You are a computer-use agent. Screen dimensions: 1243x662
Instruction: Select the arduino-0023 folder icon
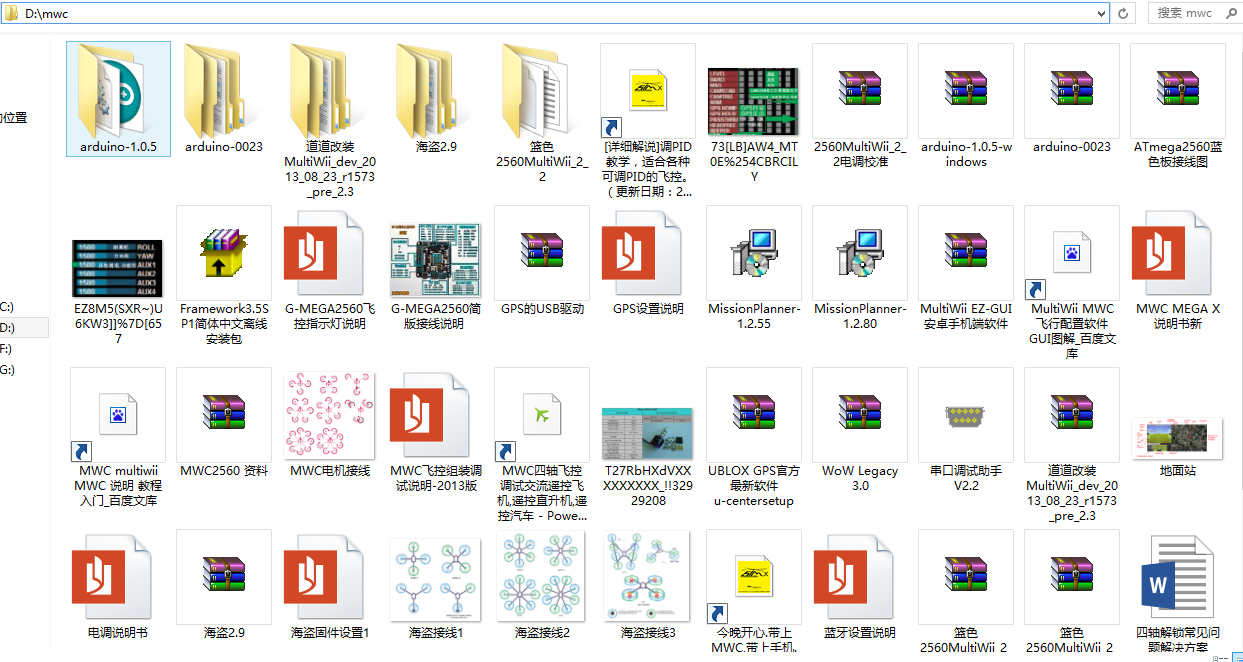tap(224, 91)
